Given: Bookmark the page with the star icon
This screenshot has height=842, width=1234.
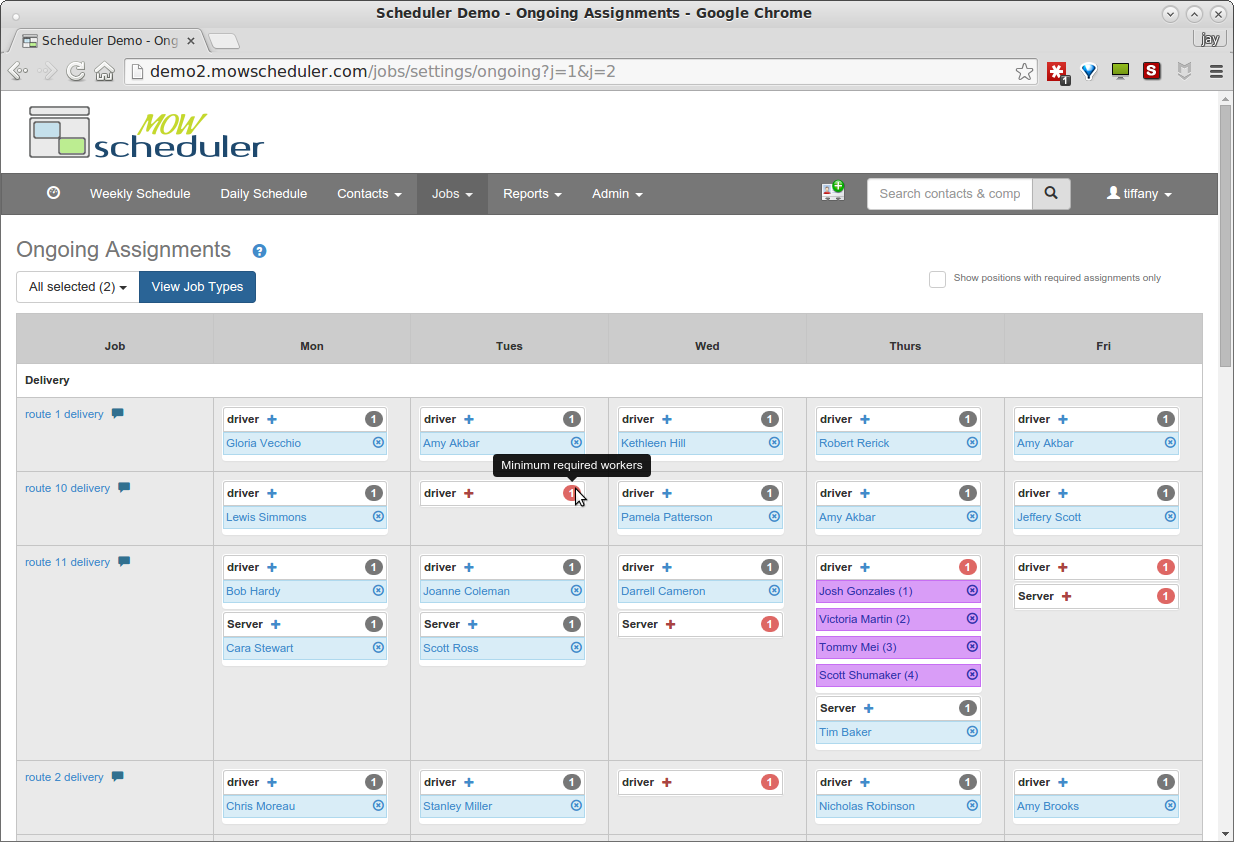Looking at the screenshot, I should [1024, 72].
